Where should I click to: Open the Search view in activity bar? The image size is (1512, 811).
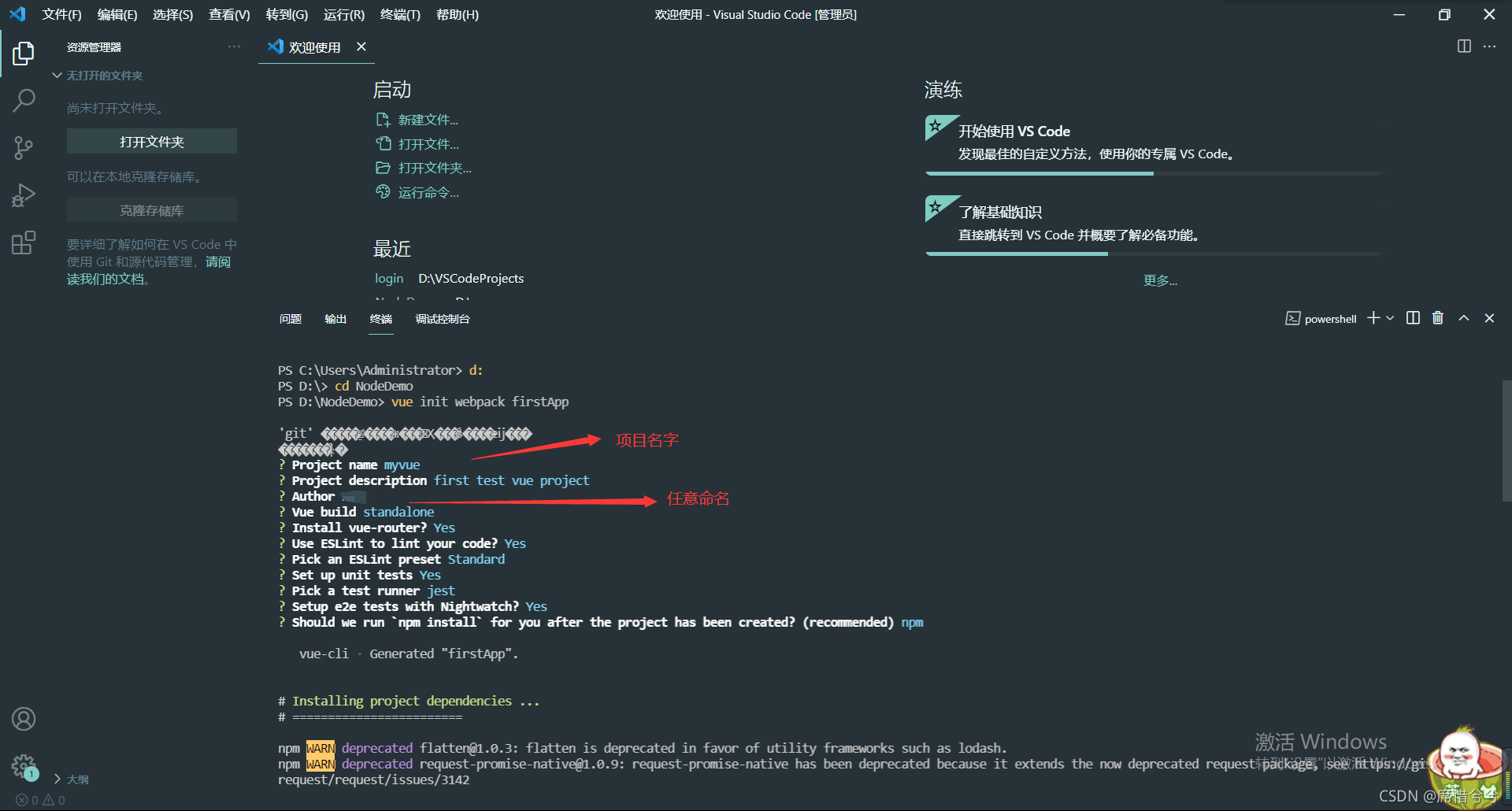(x=24, y=100)
